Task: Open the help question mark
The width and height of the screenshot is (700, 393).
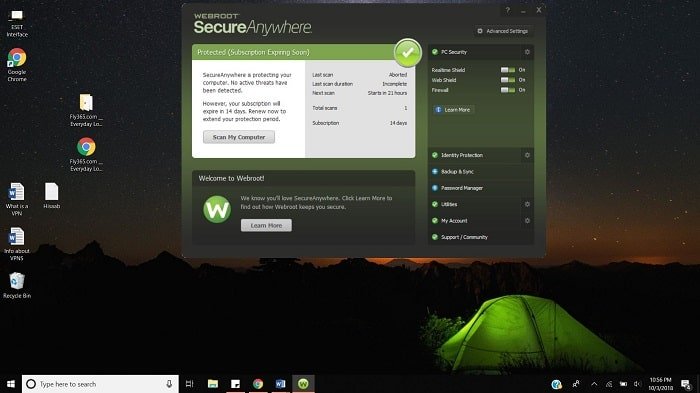Action: coord(508,10)
